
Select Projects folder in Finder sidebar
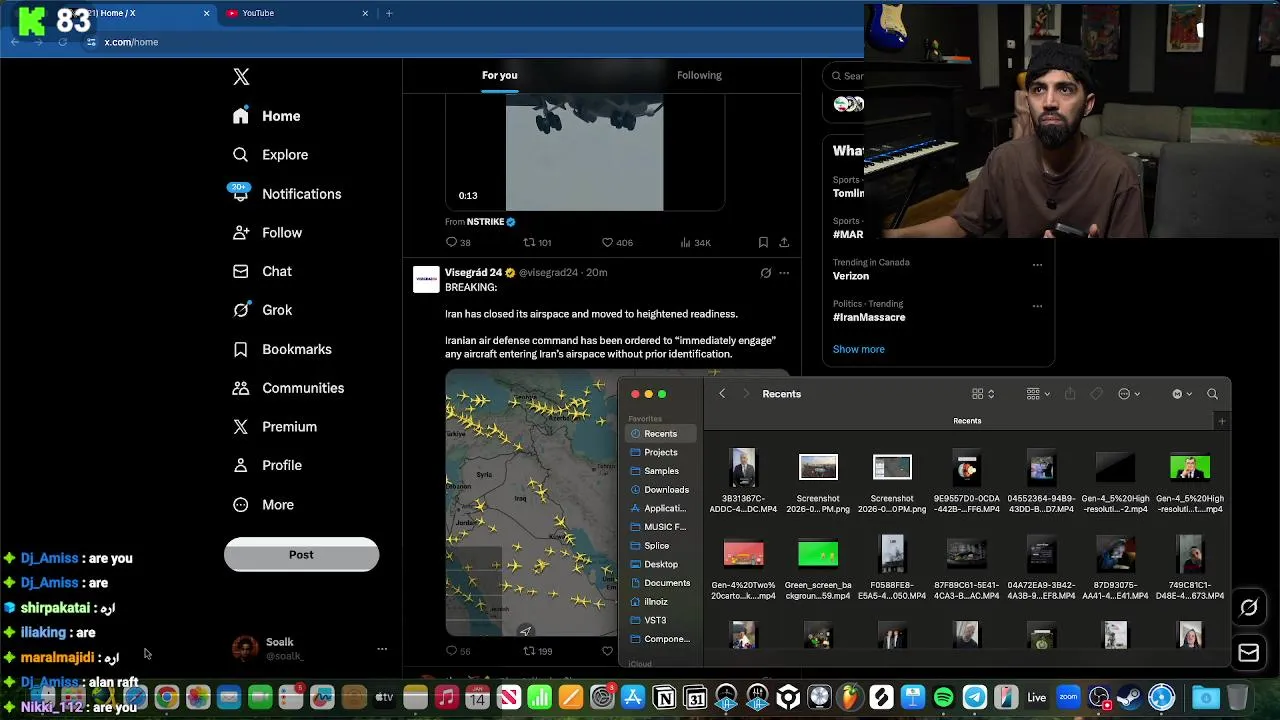(x=661, y=453)
